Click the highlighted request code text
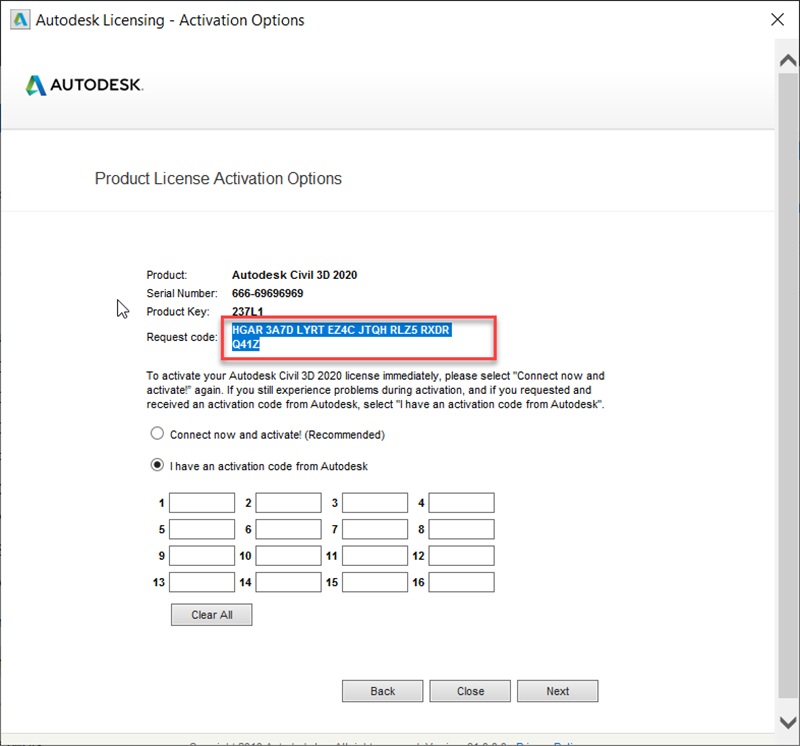The image size is (800, 746). click(x=340, y=331)
